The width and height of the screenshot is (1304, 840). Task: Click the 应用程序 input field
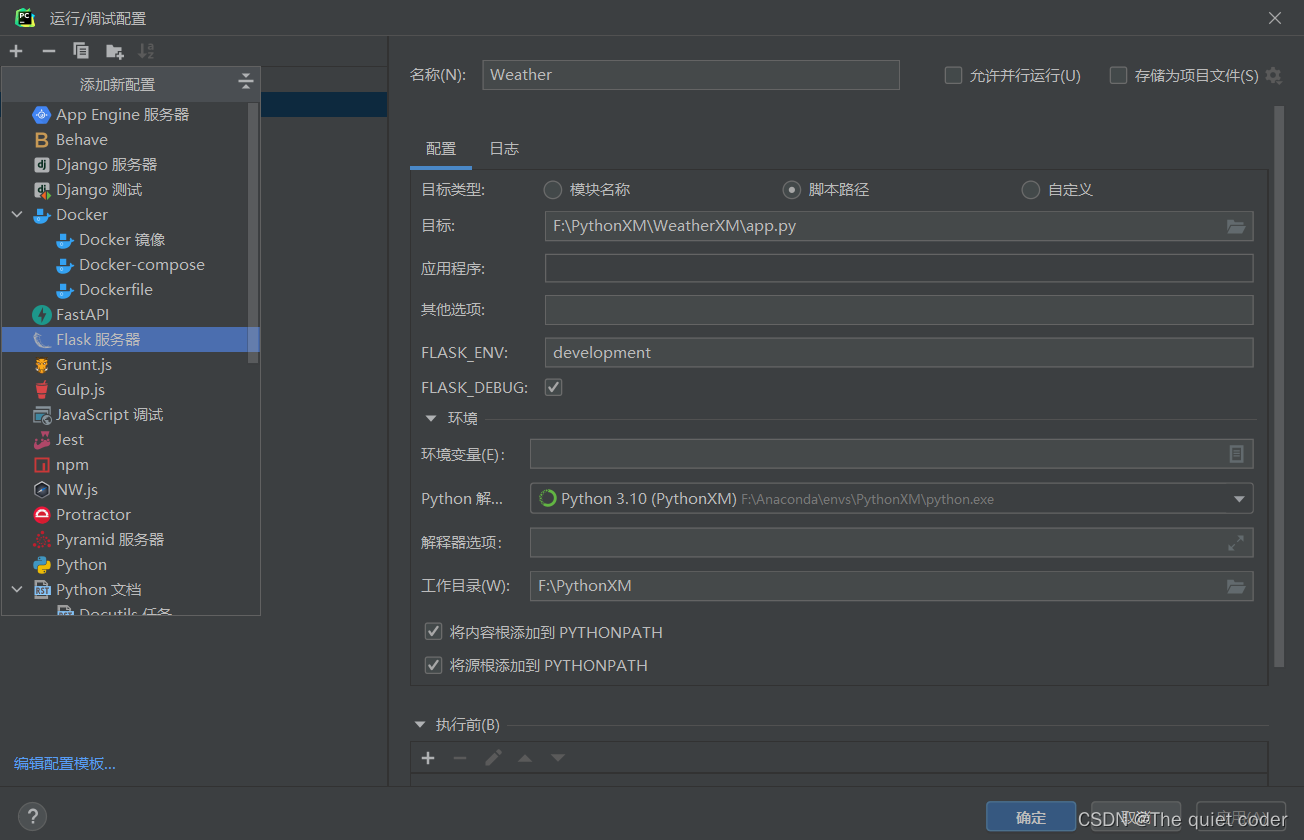(899, 268)
